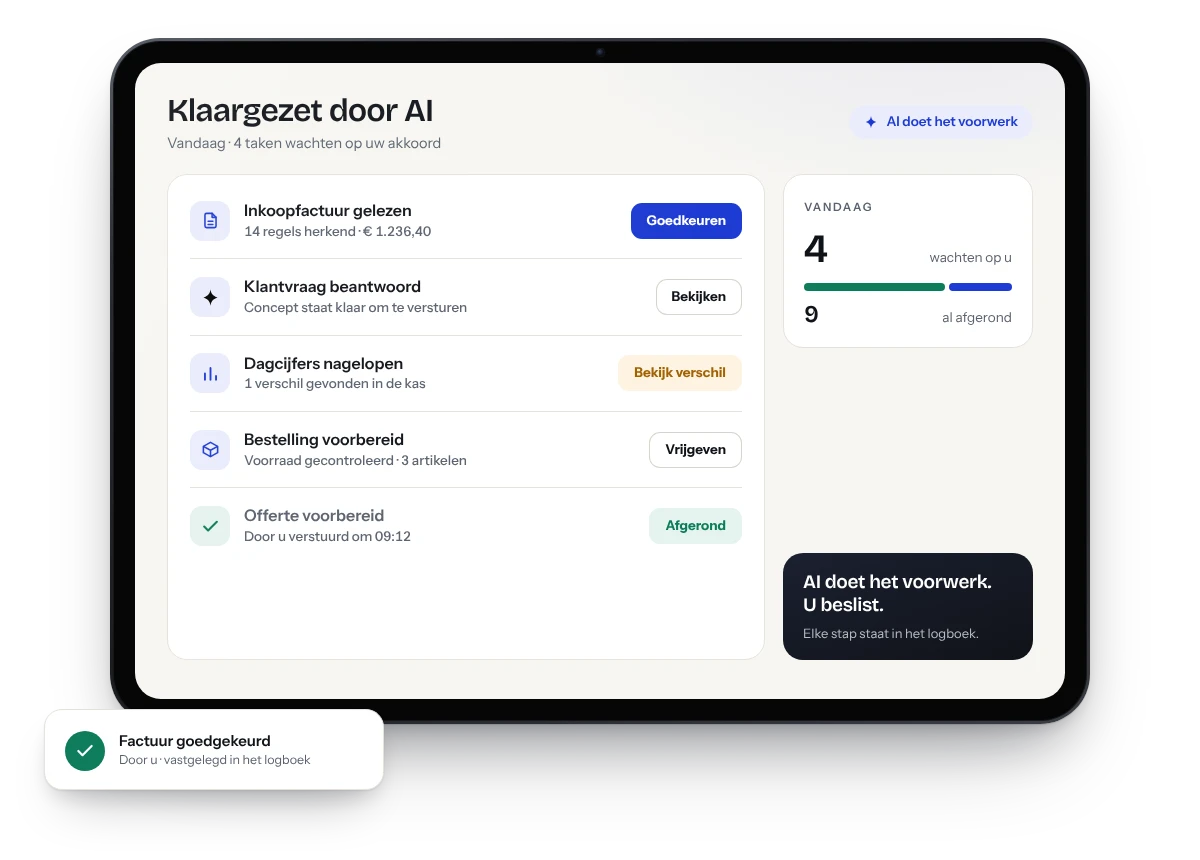Click the dark AI doet het voorwerk. U beslist. card
Image resolution: width=1200 pixels, height=860 pixels.
click(x=908, y=606)
